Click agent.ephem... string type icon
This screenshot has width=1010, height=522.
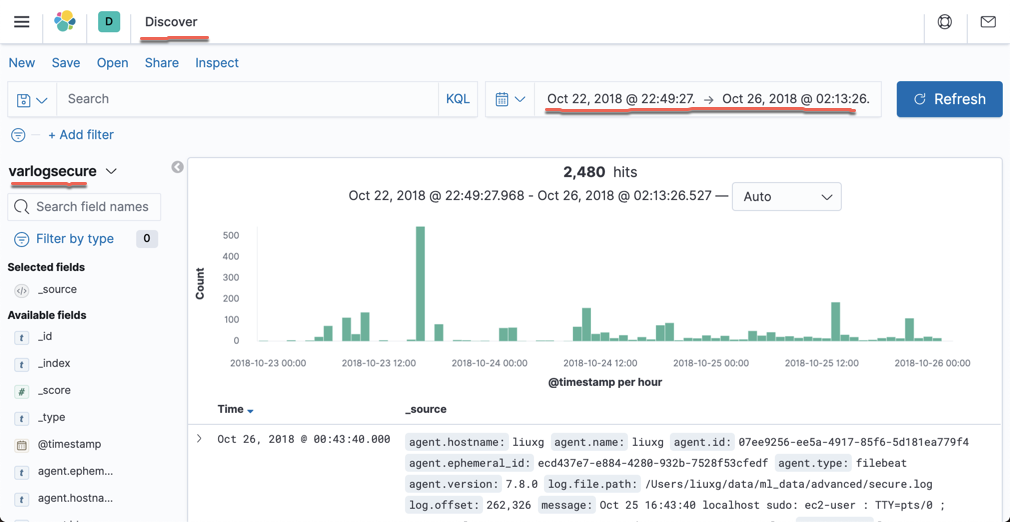pos(22,472)
